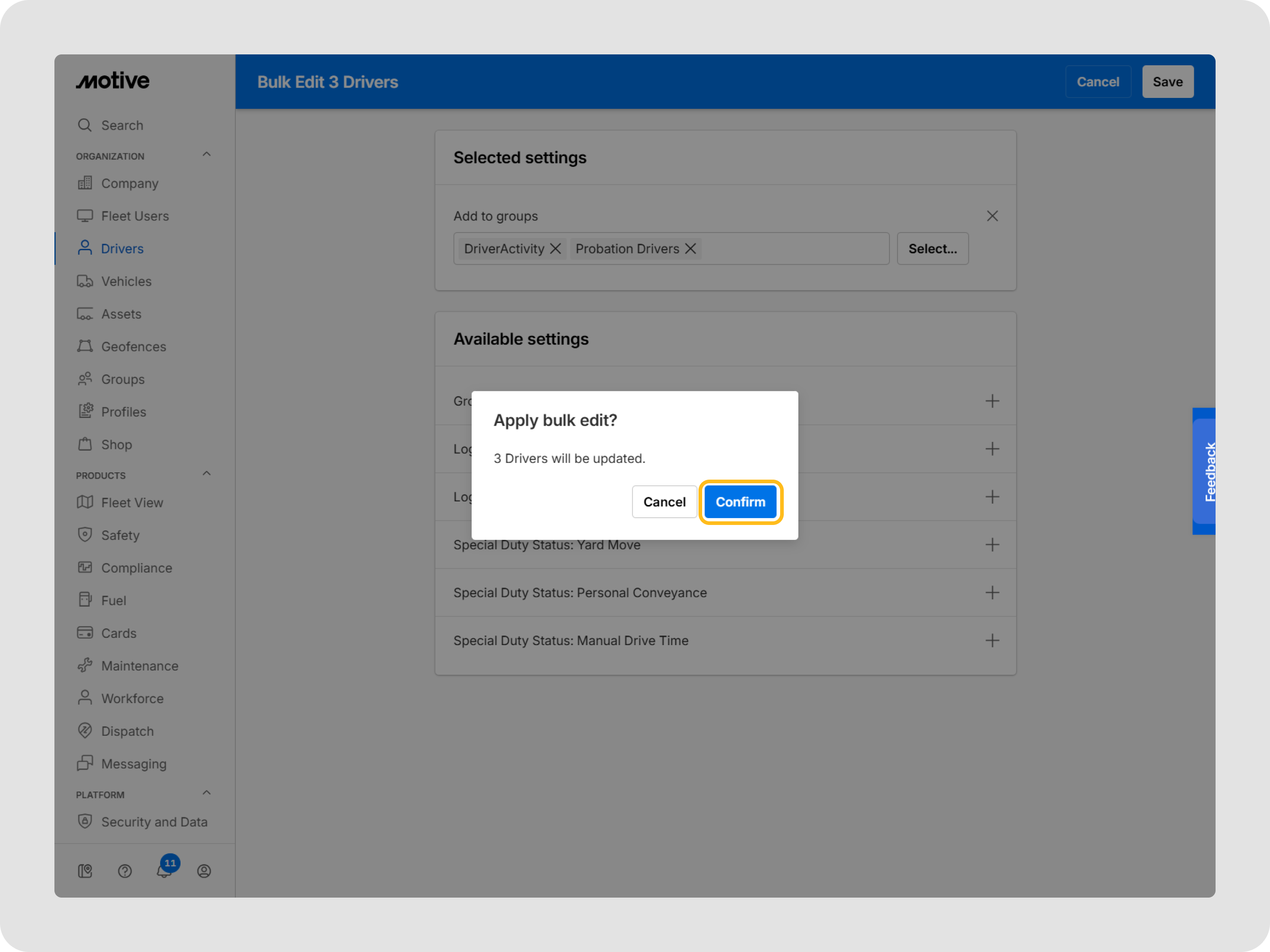
Task: Add Special Duty Status: Yard Move setting
Action: [x=992, y=544]
